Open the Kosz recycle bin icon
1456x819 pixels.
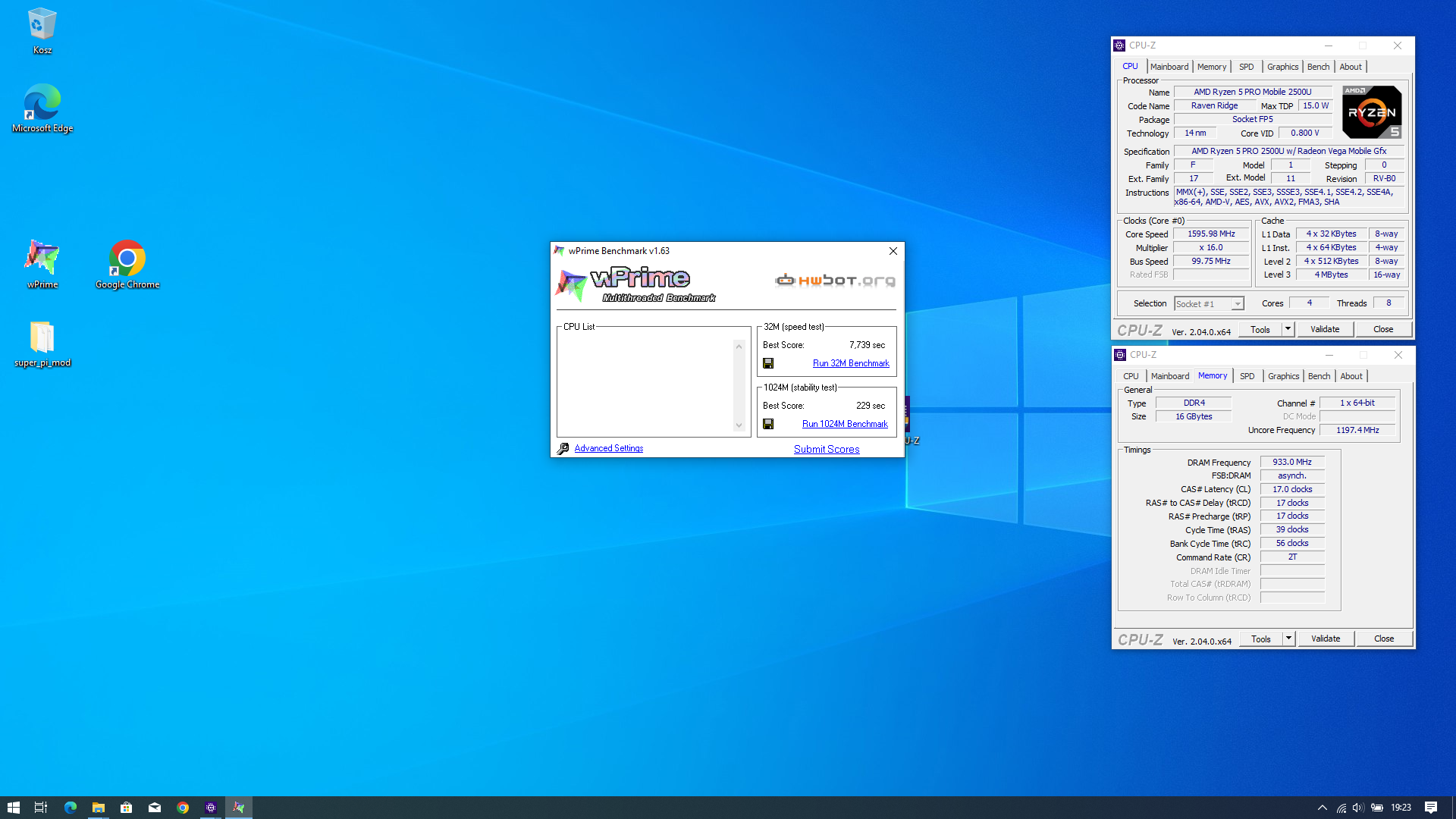42,31
